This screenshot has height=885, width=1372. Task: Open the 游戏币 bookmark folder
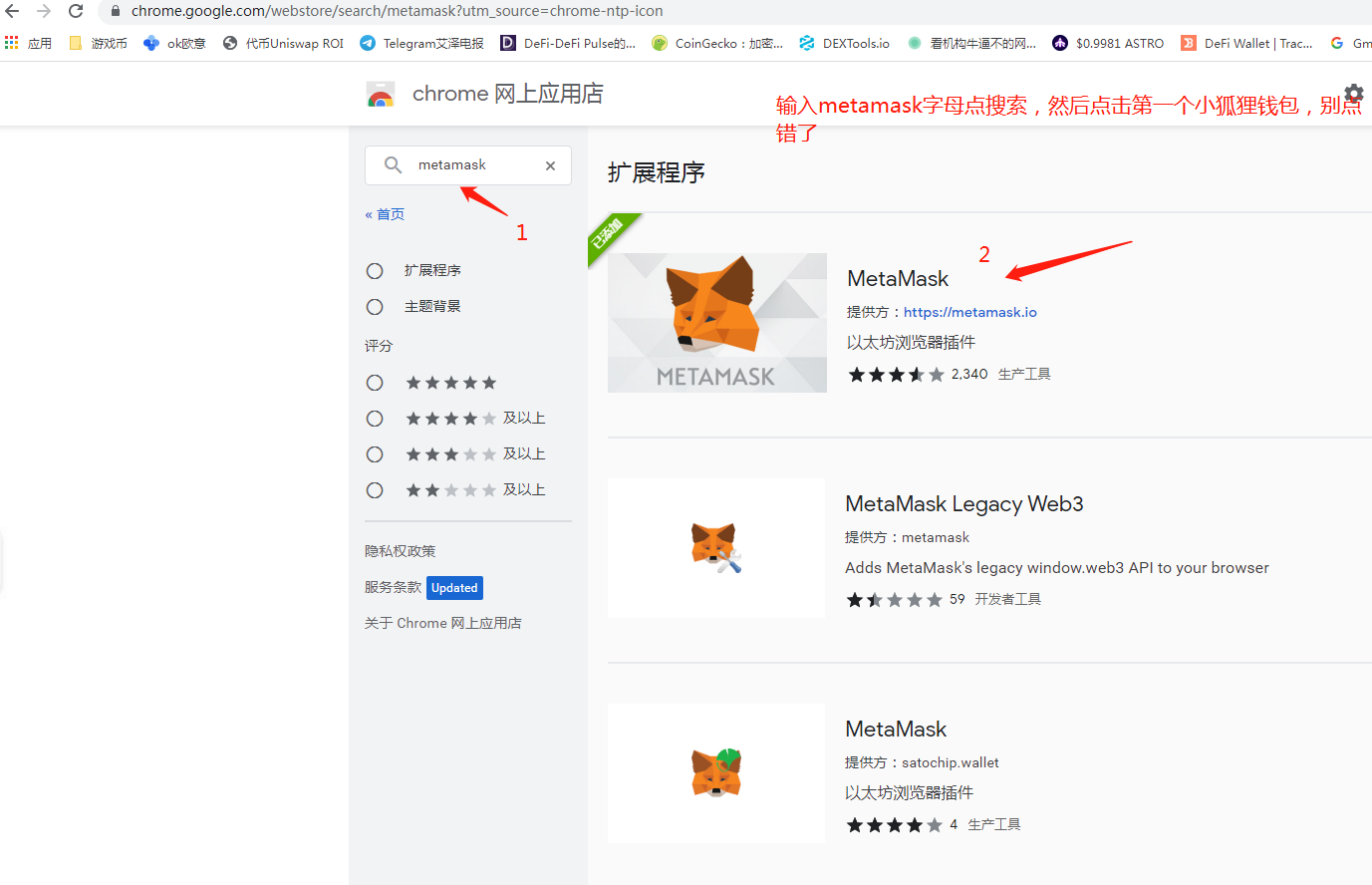tap(98, 43)
